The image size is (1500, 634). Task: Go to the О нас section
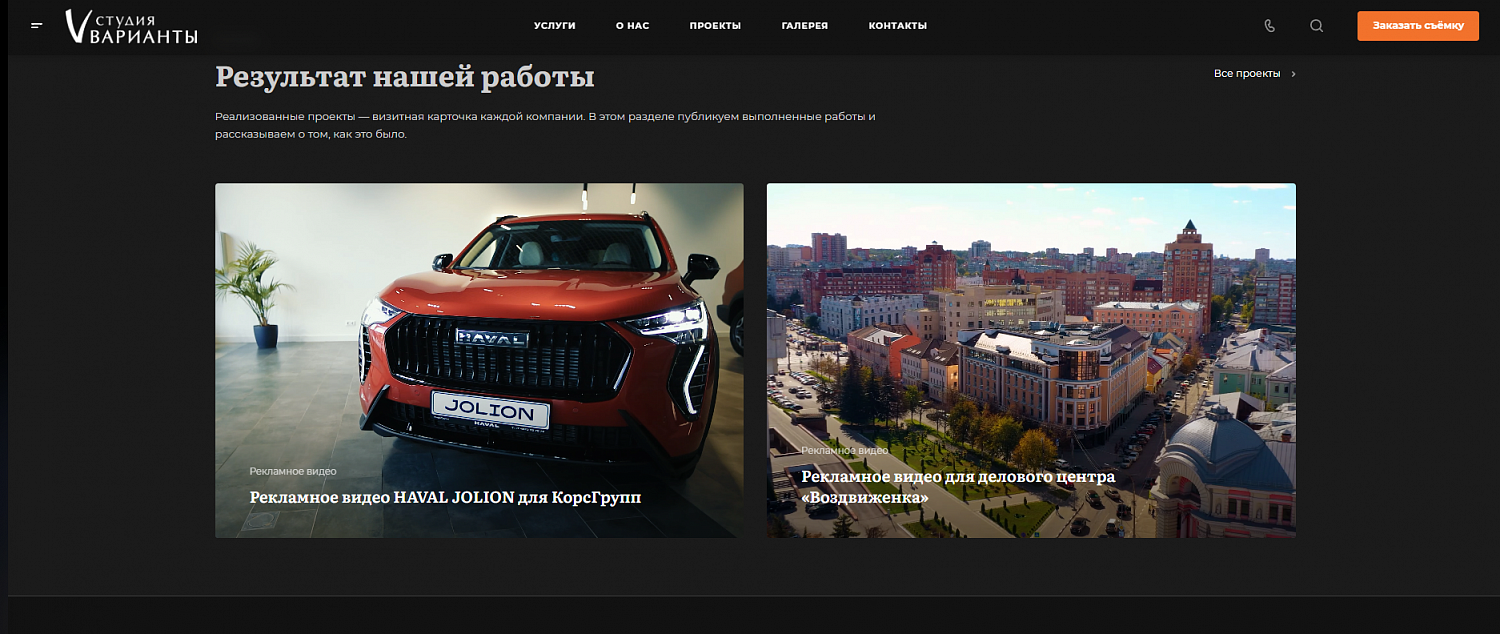632,26
